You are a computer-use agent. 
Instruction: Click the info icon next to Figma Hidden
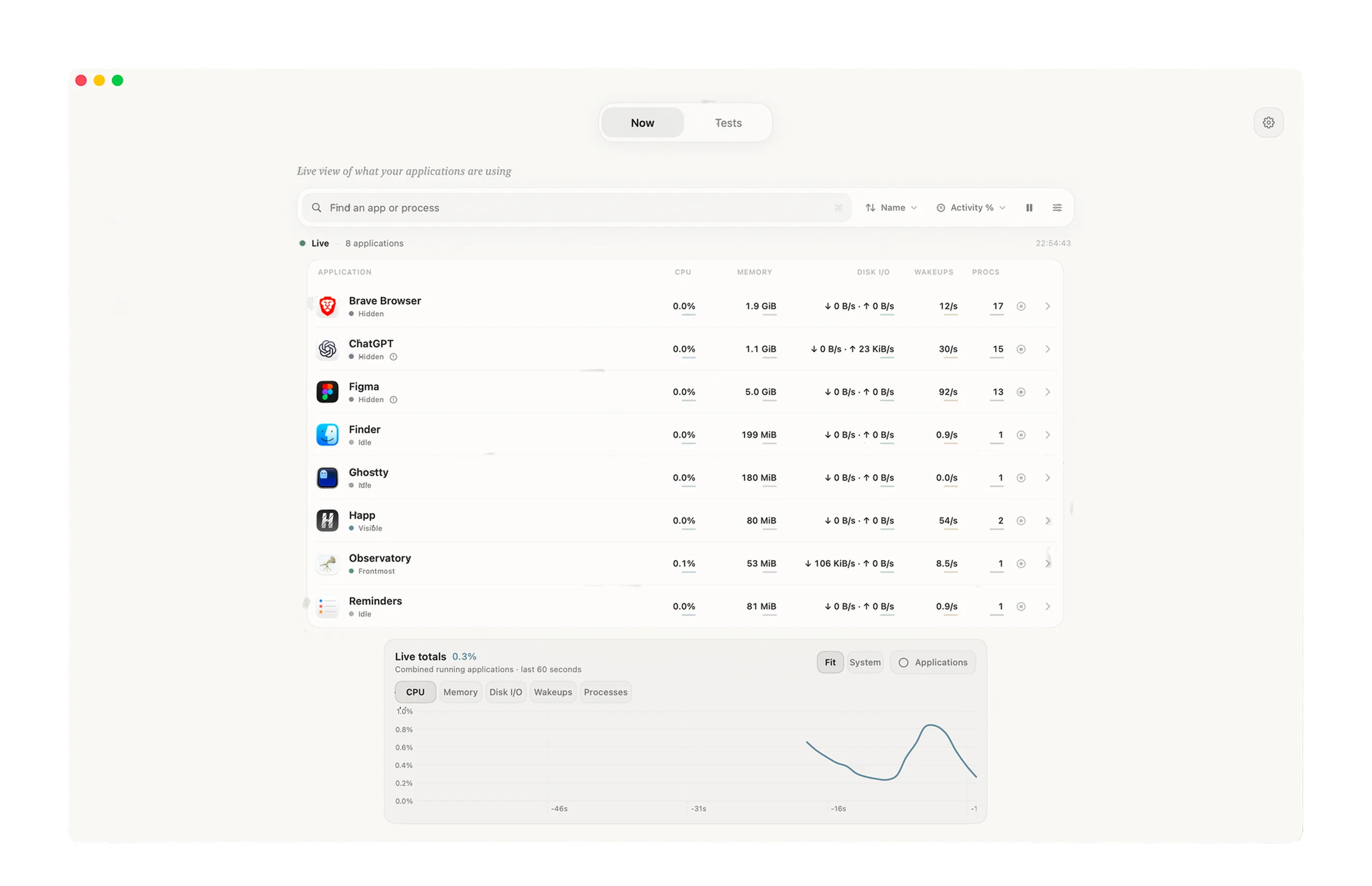coord(393,400)
